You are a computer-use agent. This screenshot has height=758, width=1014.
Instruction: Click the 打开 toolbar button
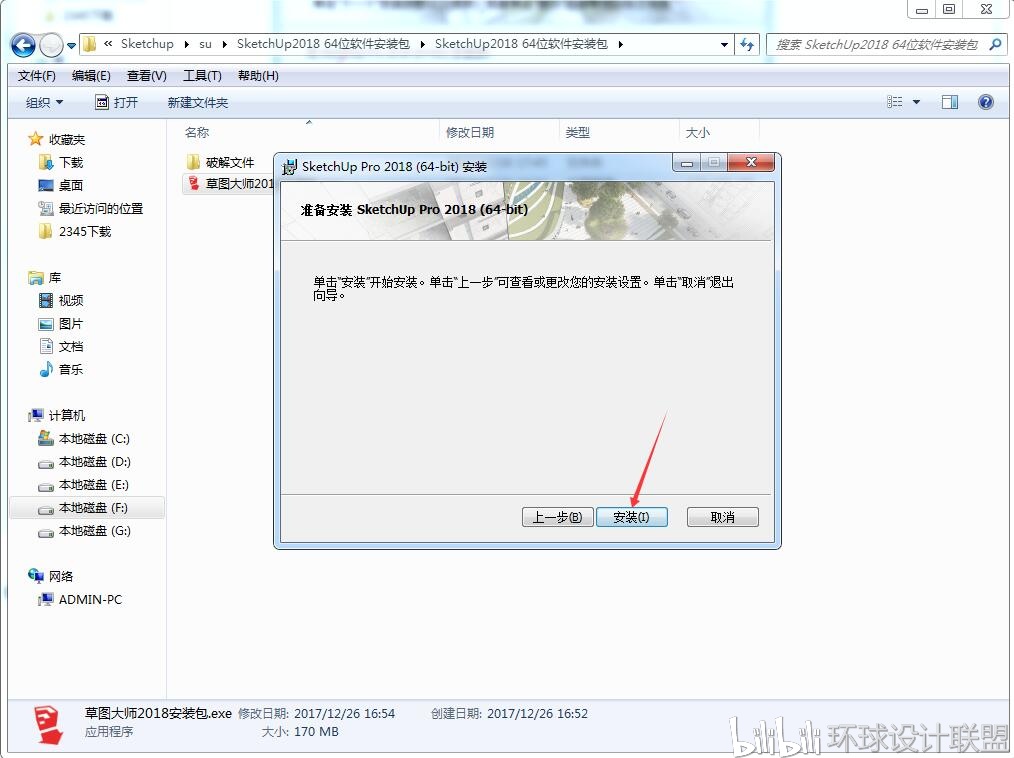pyautogui.click(x=116, y=102)
